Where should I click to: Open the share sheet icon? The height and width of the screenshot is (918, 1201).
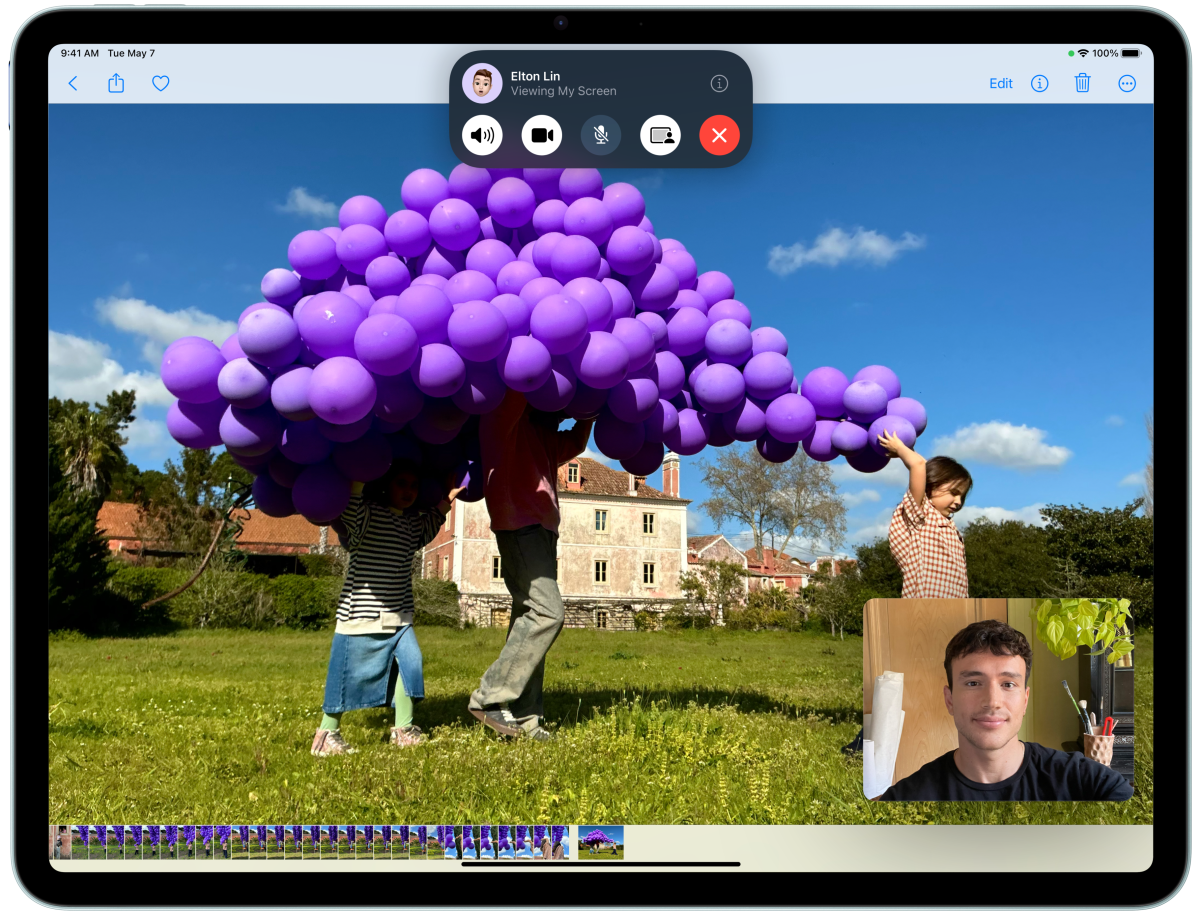[x=116, y=84]
